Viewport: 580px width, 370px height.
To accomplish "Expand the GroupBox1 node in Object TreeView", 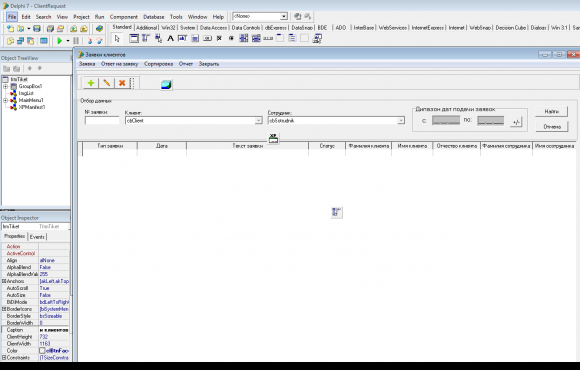I will point(6,86).
